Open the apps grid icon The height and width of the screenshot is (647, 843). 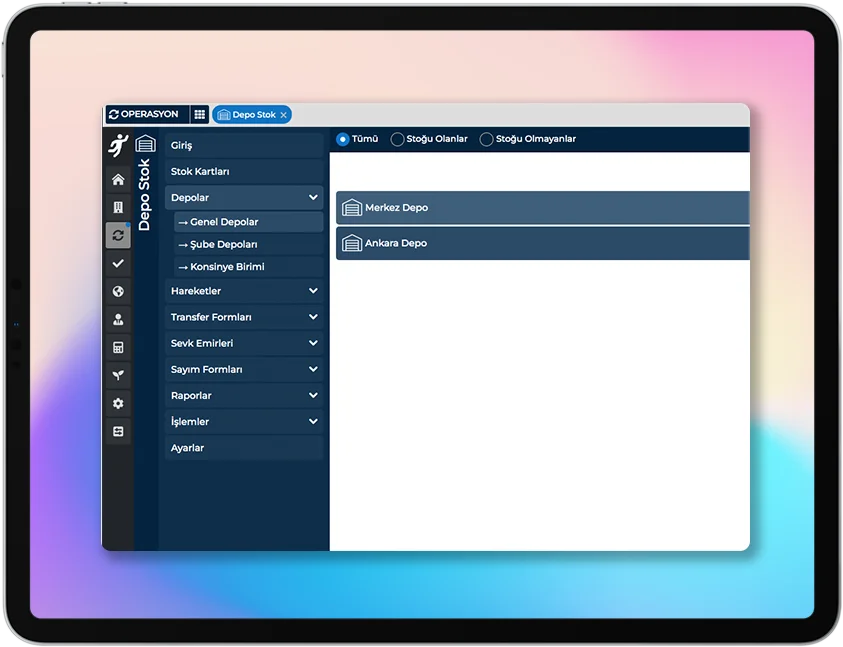pos(200,115)
